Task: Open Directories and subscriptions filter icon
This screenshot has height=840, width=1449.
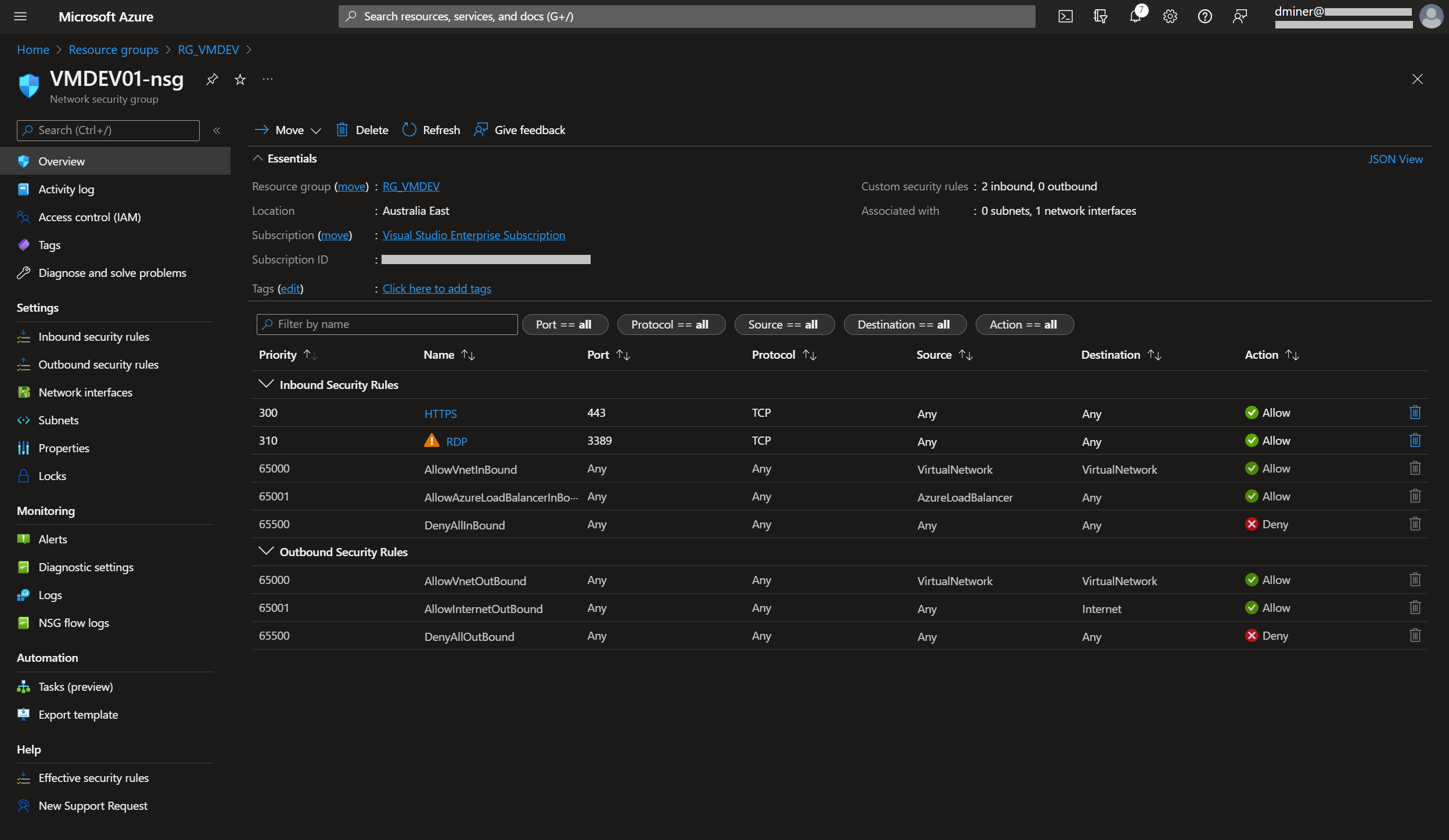Action: point(1100,16)
